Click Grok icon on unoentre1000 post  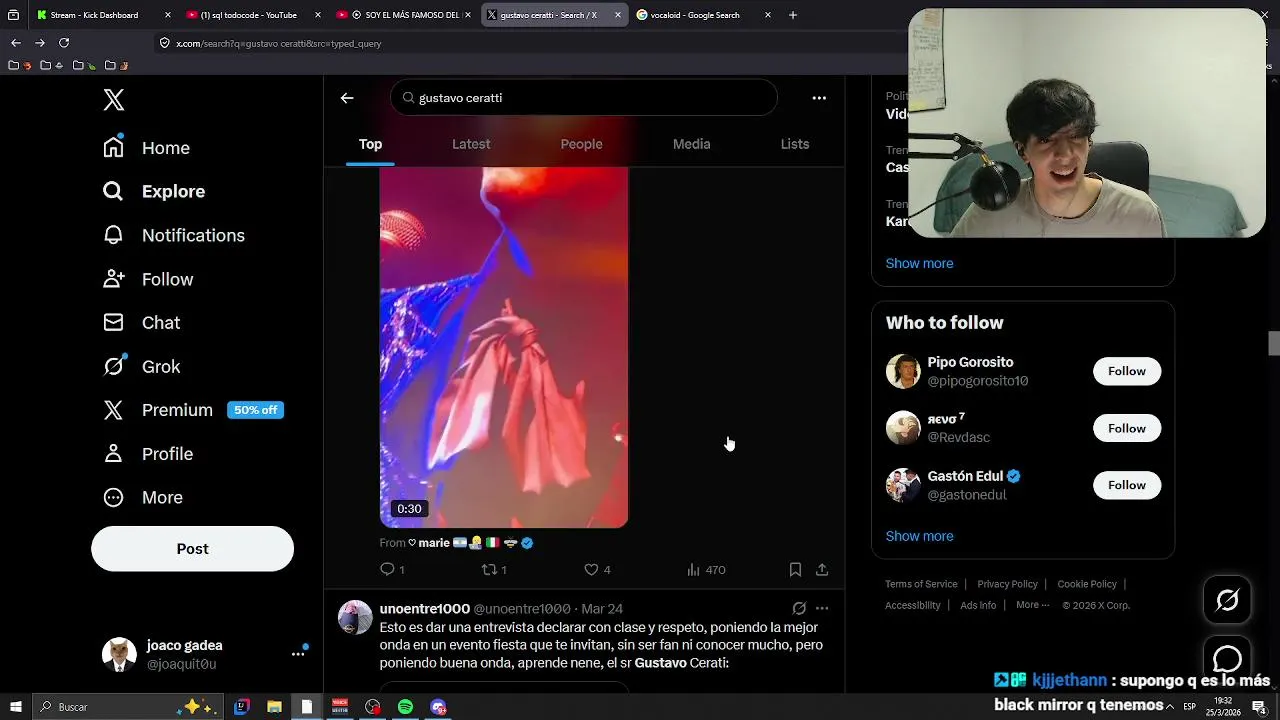799,608
